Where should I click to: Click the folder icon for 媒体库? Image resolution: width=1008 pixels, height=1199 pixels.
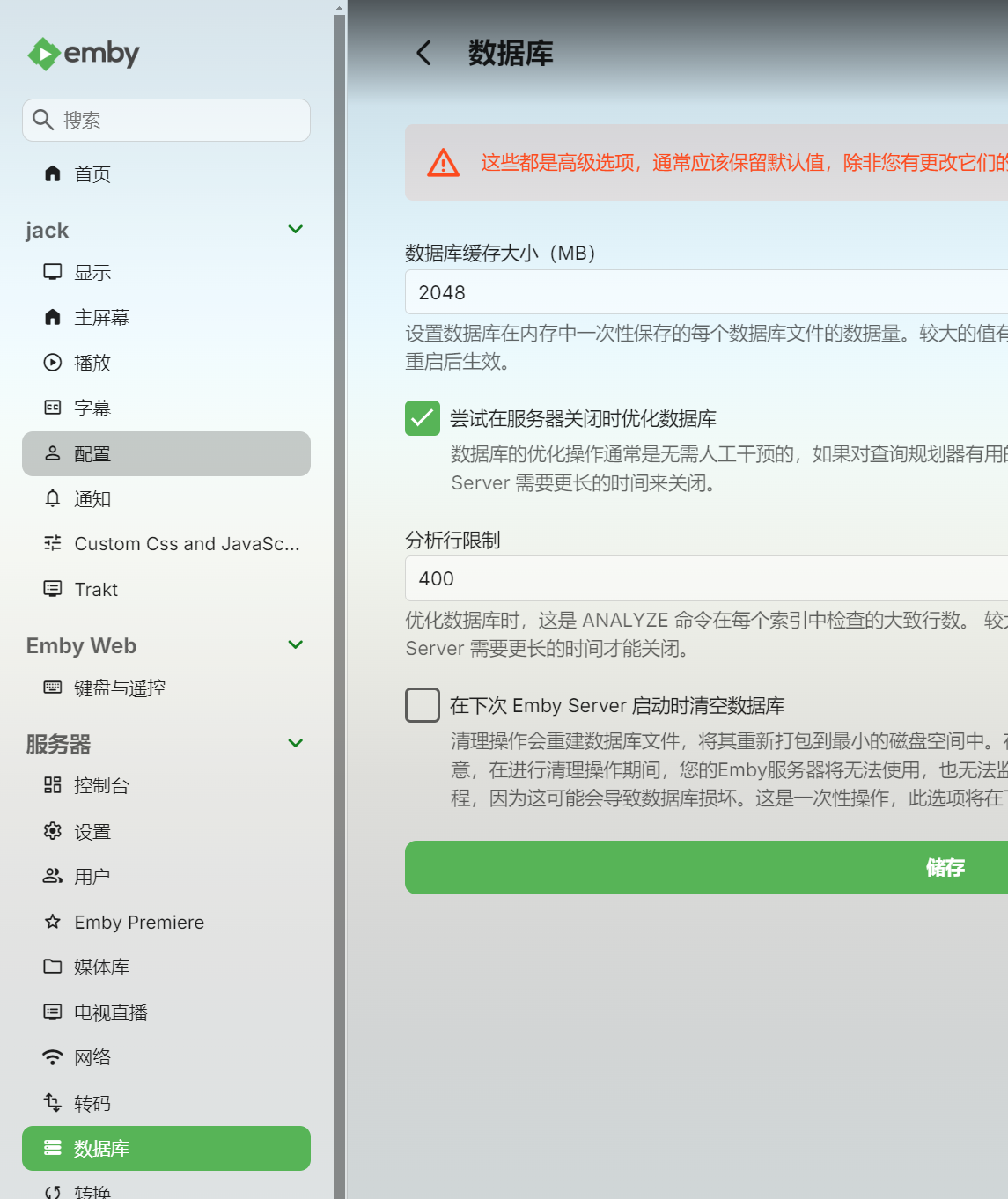53,967
